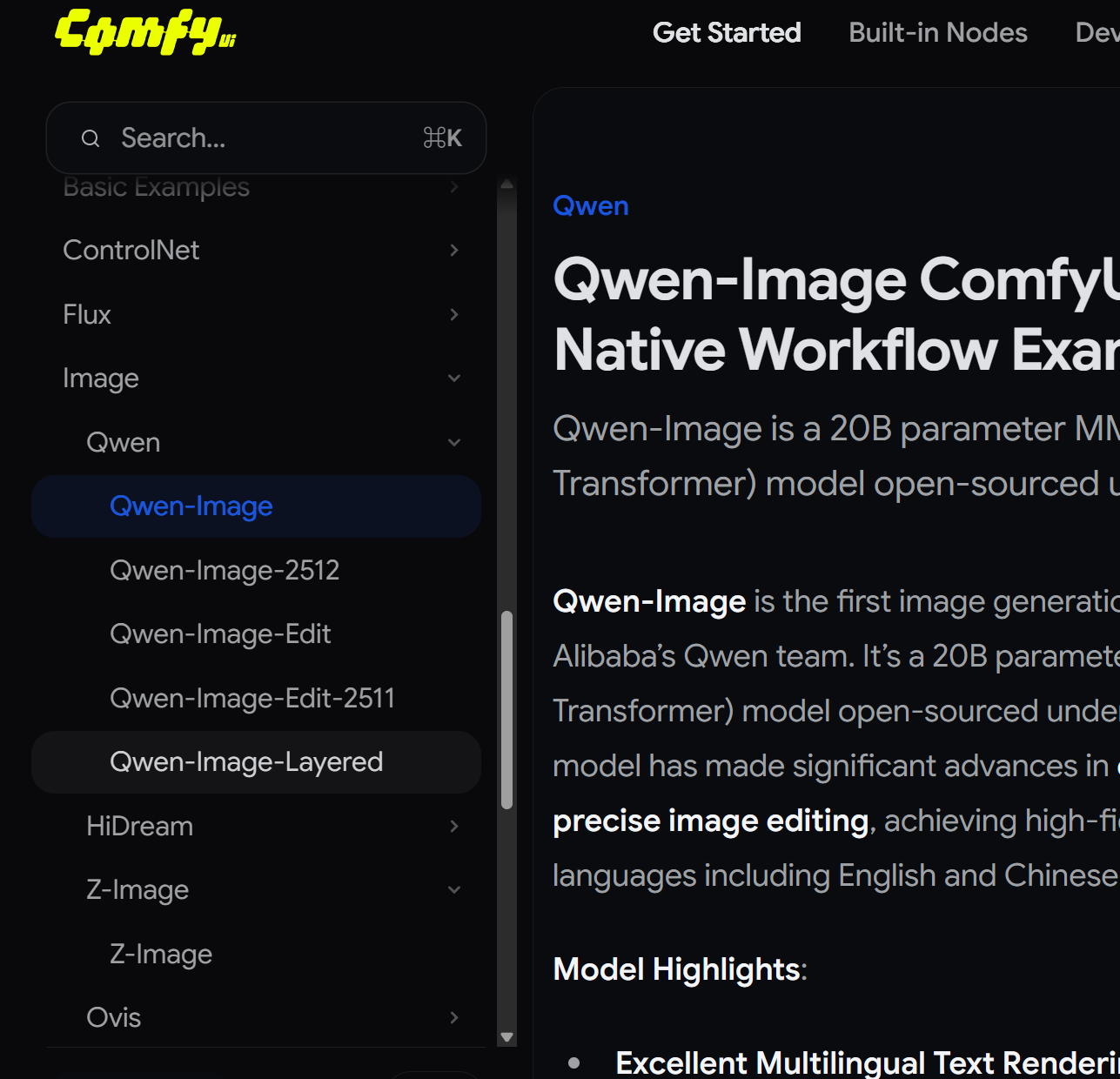Click the search magnifier icon

[x=91, y=138]
